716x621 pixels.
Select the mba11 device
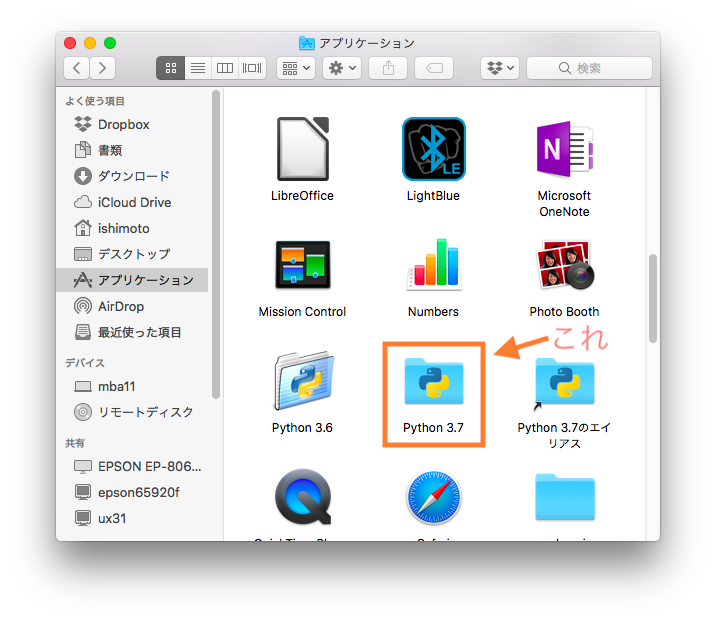pos(132,387)
